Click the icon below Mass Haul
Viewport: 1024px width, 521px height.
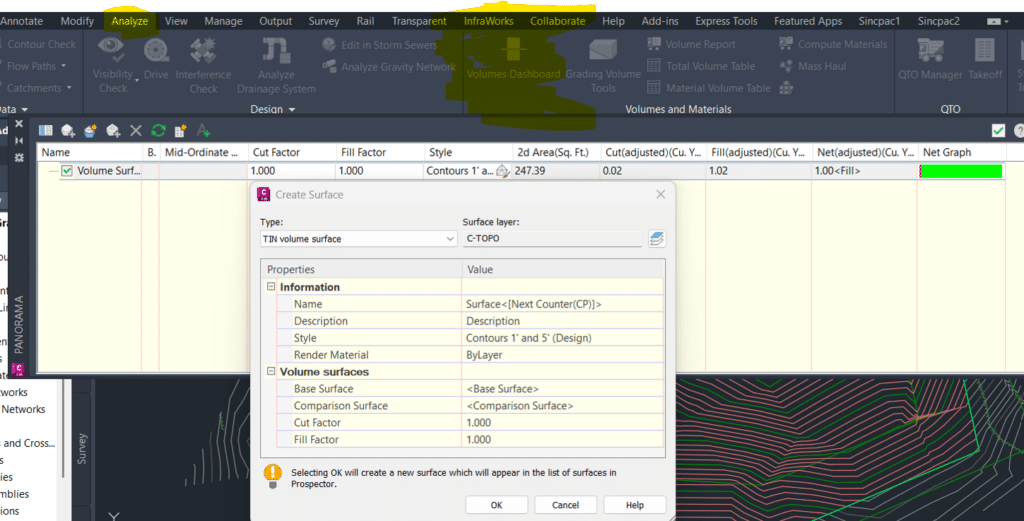point(786,87)
